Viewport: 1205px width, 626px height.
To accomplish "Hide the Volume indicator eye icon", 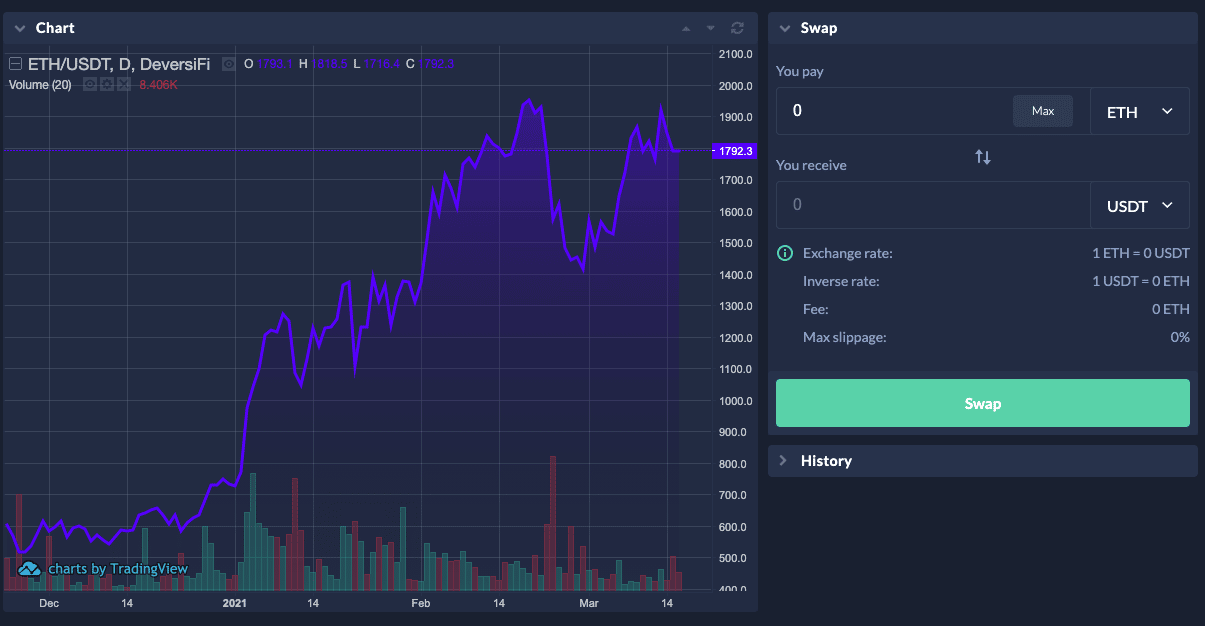I will tap(89, 85).
